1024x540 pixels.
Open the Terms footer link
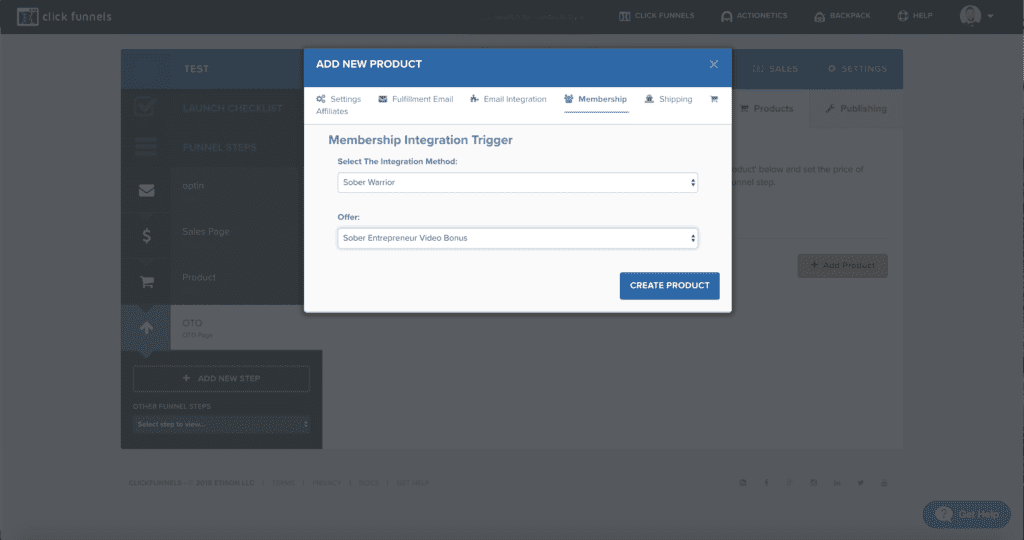(x=283, y=483)
